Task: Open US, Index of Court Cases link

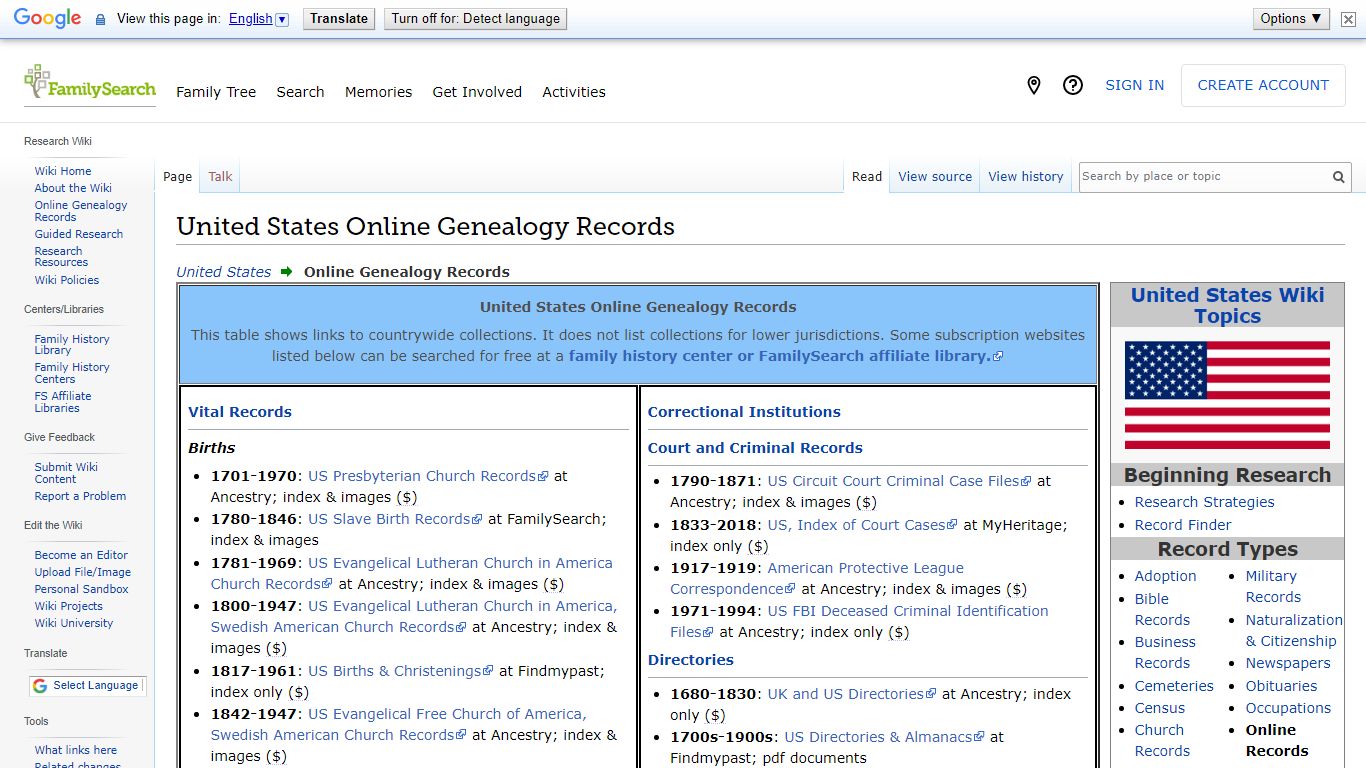Action: tap(862, 524)
